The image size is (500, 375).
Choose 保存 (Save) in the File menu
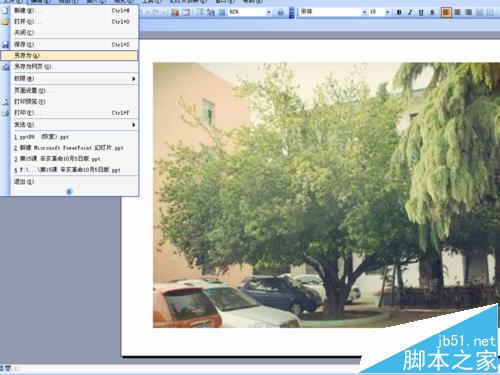point(69,44)
